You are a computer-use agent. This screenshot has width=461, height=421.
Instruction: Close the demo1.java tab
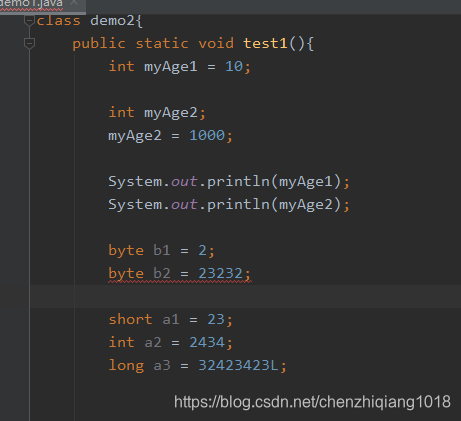click(74, 3)
